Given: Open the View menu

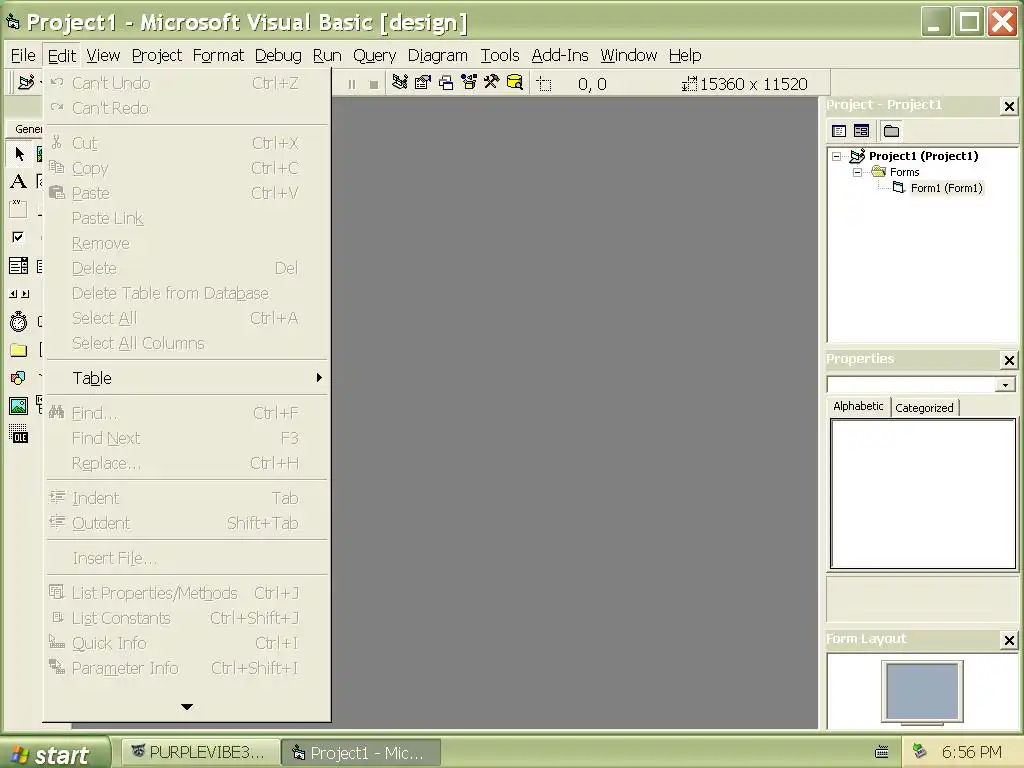Looking at the screenshot, I should point(103,56).
